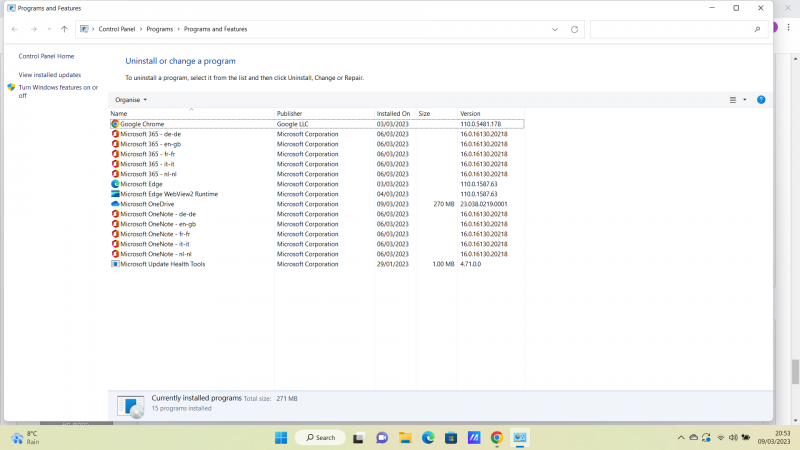Click the Microsoft Edge WebView2 Runtime icon

(115, 194)
